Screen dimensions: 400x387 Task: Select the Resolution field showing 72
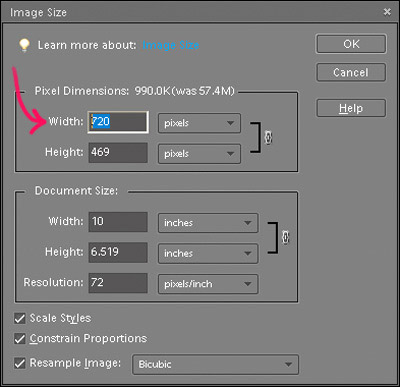click(118, 283)
